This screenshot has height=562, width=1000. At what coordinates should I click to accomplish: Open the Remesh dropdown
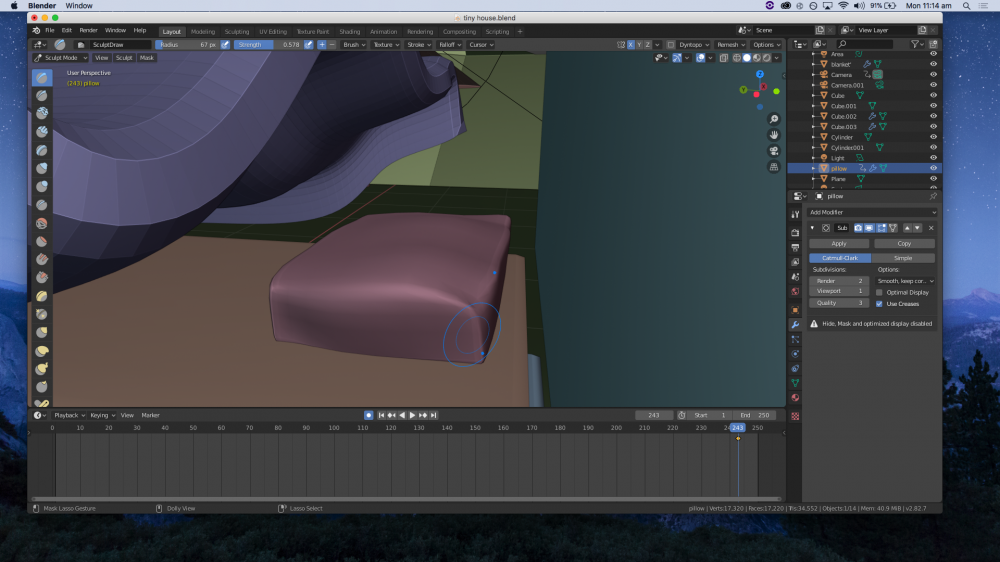[x=731, y=45]
